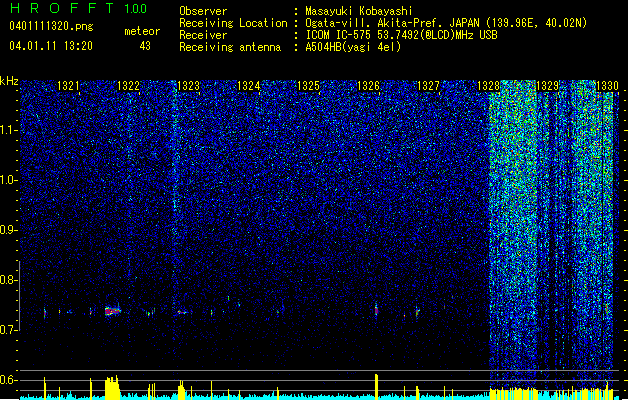Click the meteor count 43
The image size is (629, 400).
coord(145,46)
